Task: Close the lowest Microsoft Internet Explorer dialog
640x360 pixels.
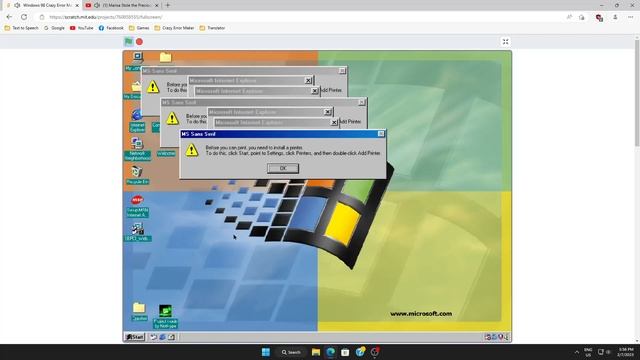Action: pyautogui.click(x=334, y=122)
